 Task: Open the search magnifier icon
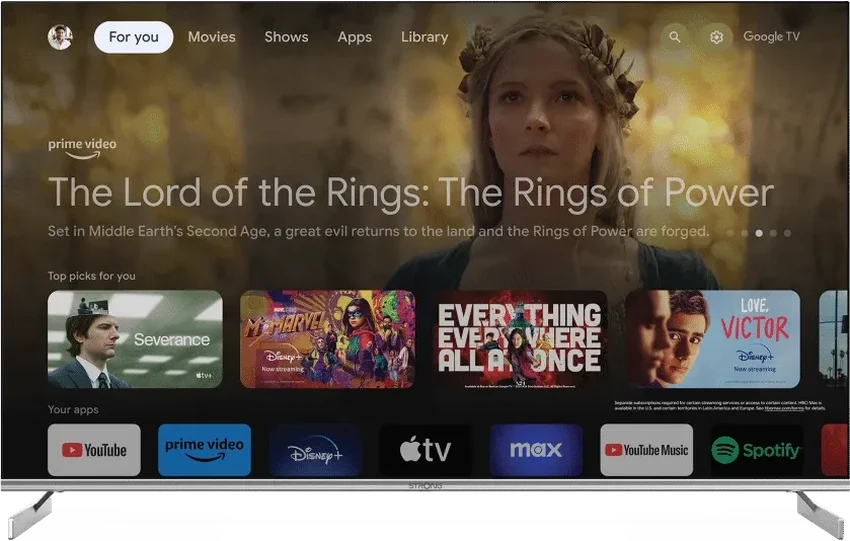pos(674,37)
